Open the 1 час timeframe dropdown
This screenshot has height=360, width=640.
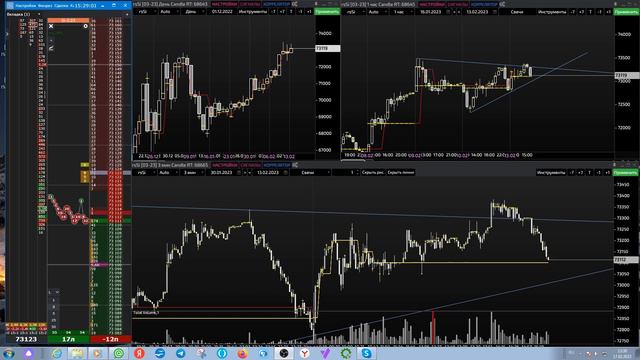coord(402,12)
